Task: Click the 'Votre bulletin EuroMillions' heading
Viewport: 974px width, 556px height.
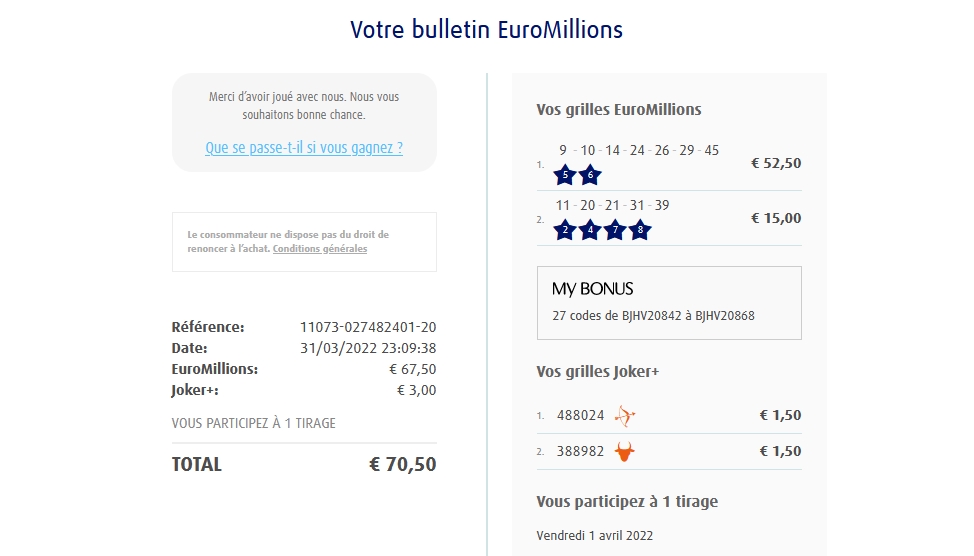Action: click(x=487, y=30)
